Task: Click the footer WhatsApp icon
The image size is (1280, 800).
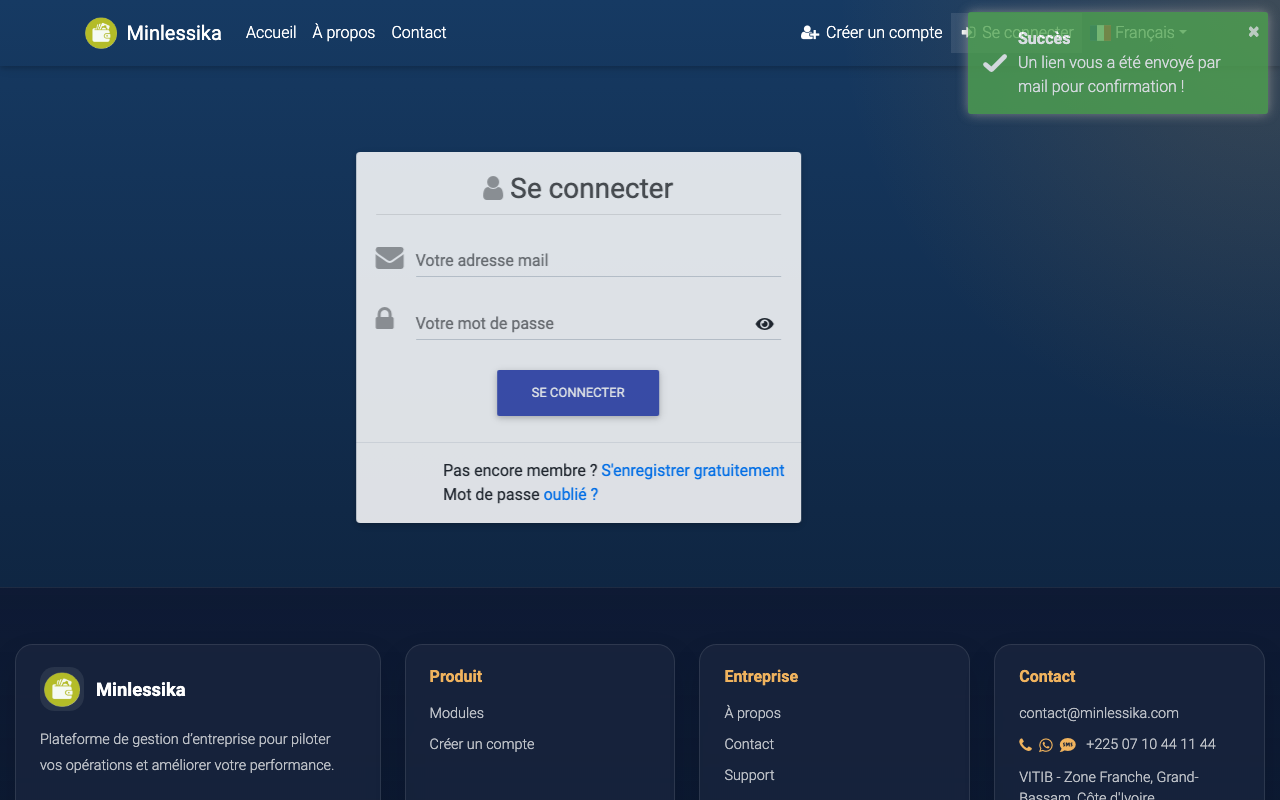Action: 1046,744
